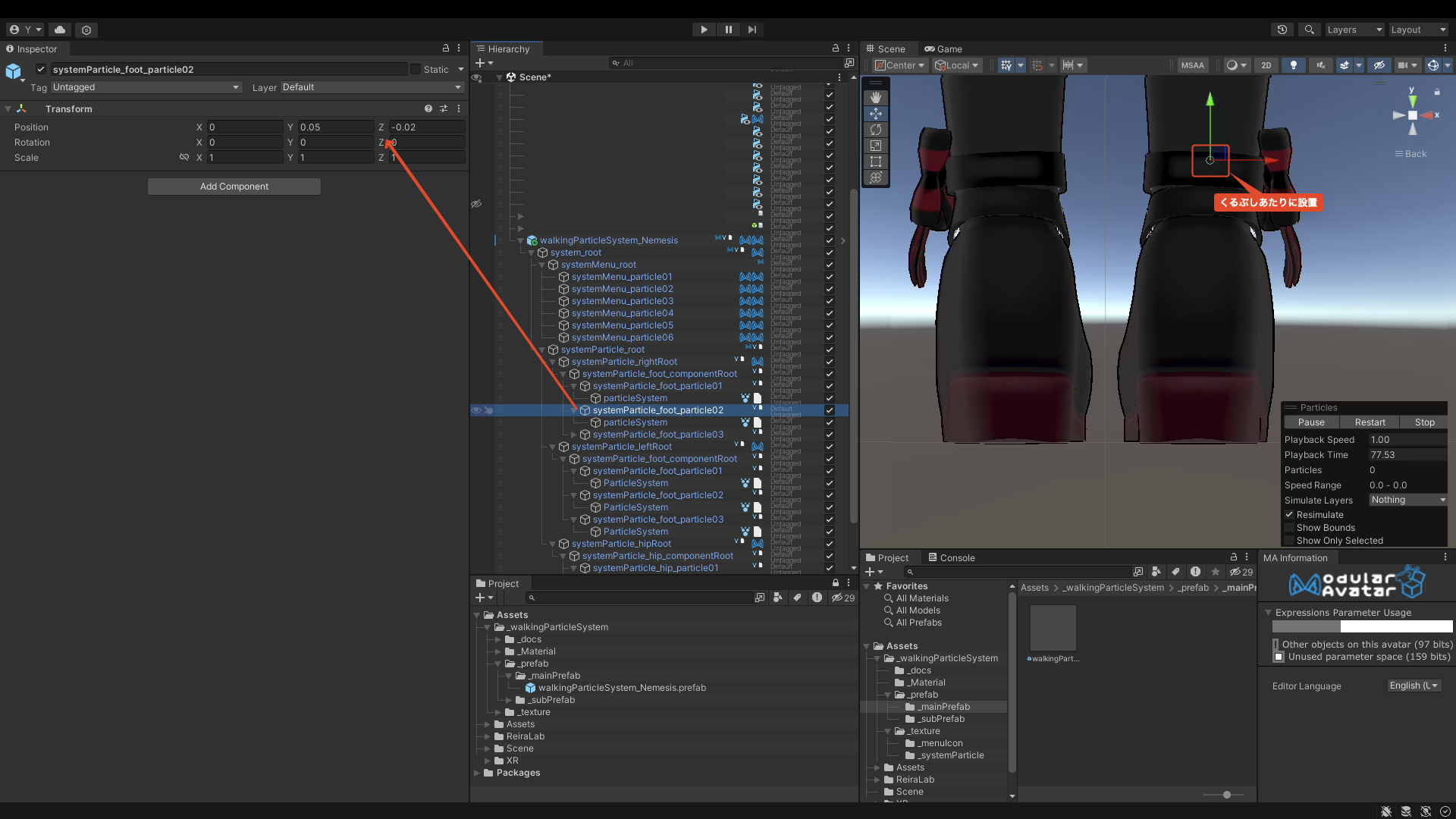Click the Add Component button
The height and width of the screenshot is (819, 1456).
234,187
